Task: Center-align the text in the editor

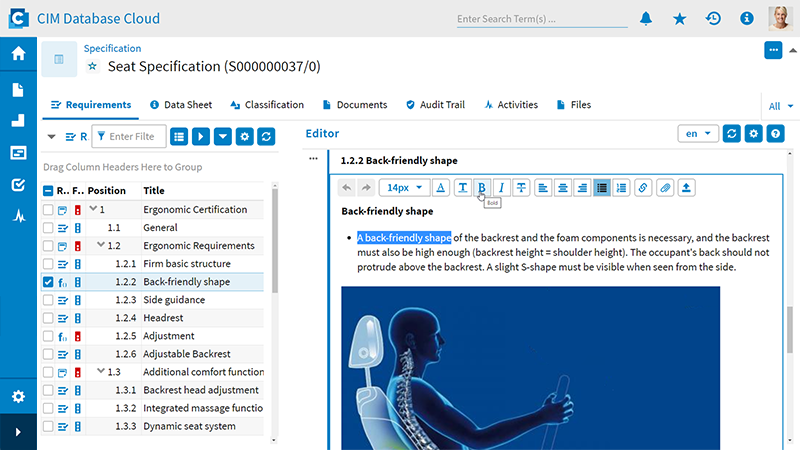Action: click(563, 187)
